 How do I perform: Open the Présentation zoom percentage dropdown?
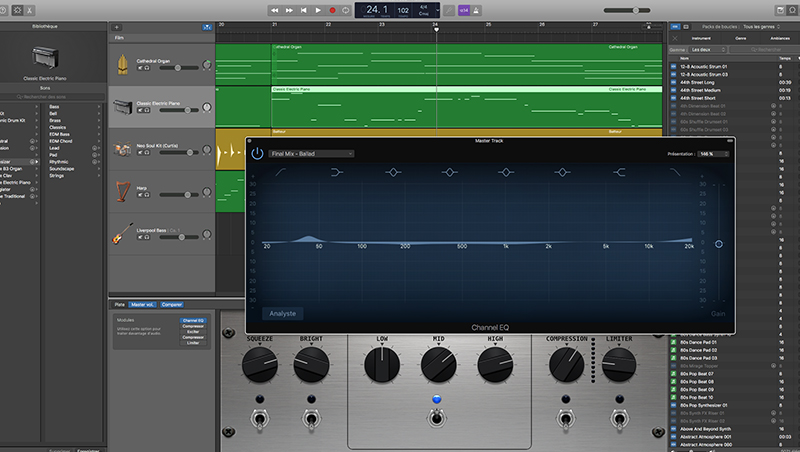pyautogui.click(x=713, y=154)
